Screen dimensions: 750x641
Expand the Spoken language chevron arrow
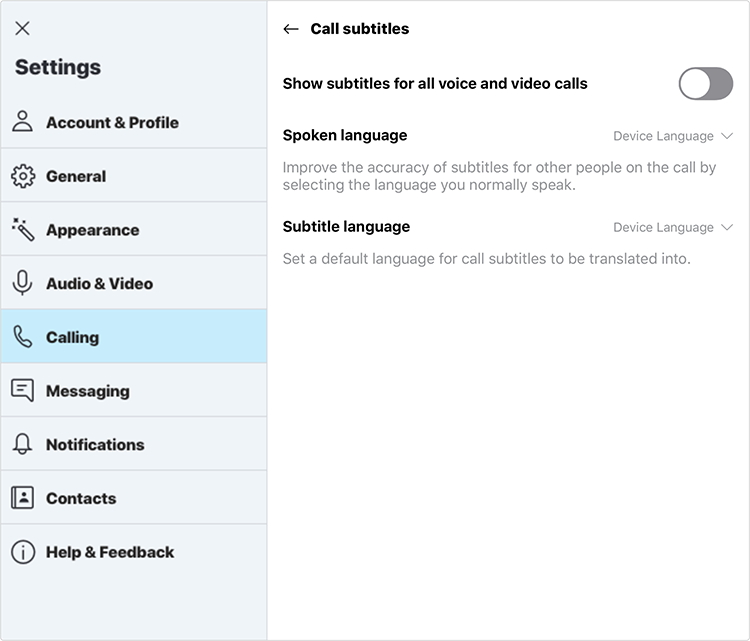tap(727, 136)
